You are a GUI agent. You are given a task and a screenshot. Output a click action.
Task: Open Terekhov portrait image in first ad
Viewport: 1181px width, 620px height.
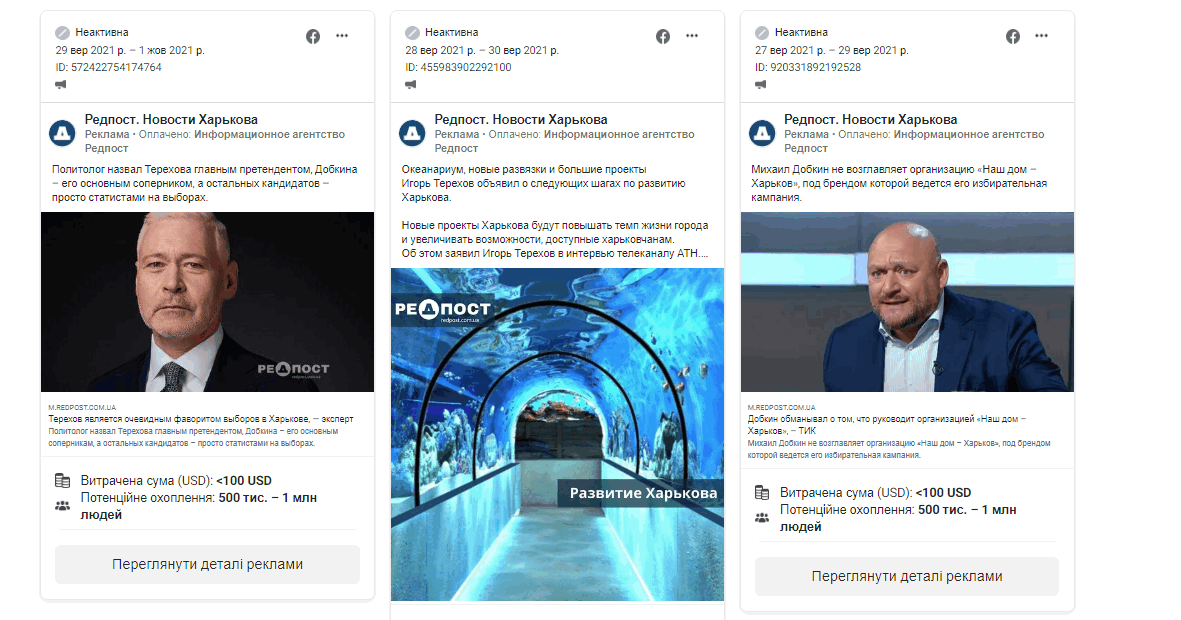[x=207, y=301]
